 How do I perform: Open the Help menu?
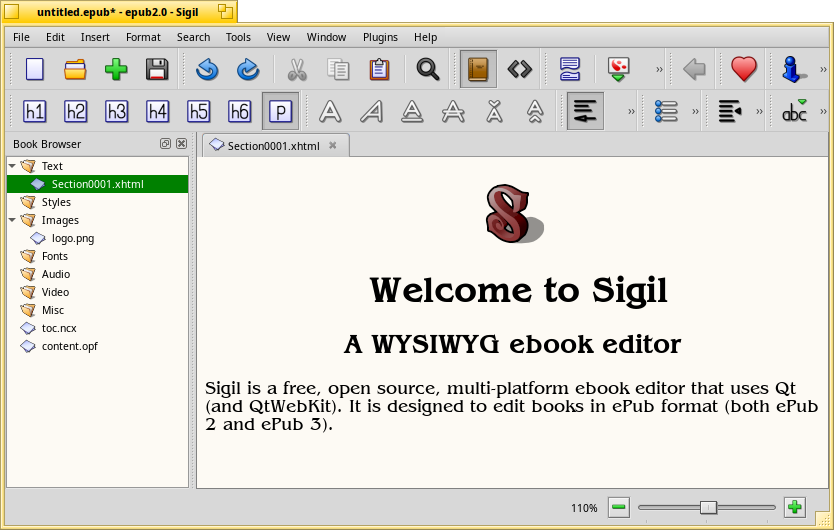tap(426, 37)
